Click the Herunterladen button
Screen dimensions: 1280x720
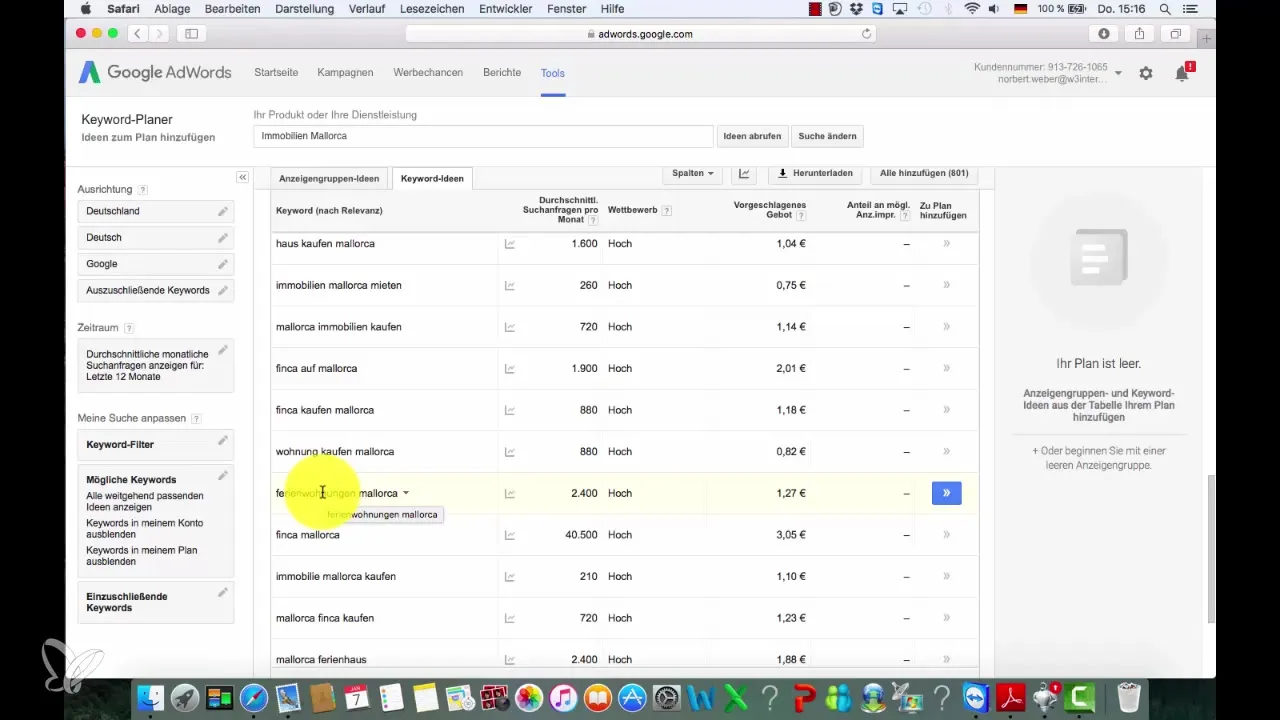click(815, 173)
